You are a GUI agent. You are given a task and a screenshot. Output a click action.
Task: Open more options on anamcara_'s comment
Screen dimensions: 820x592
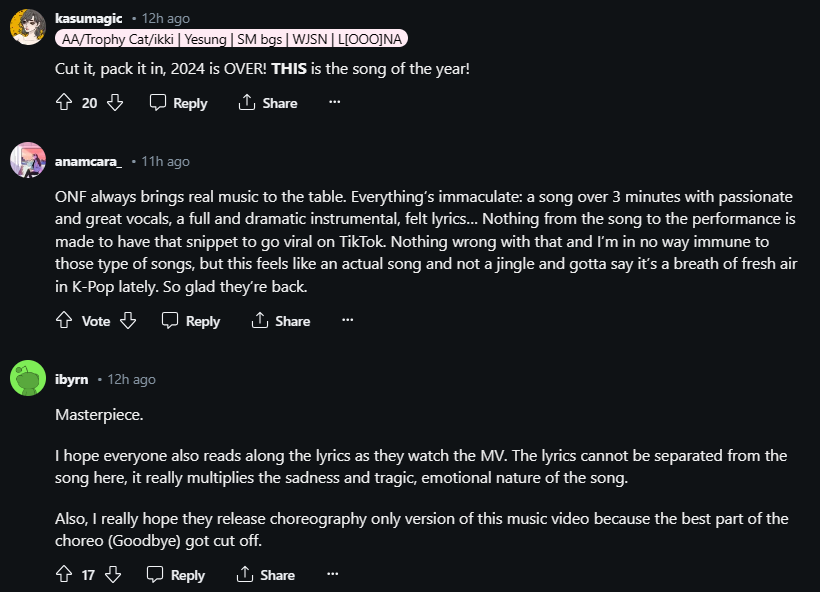347,320
